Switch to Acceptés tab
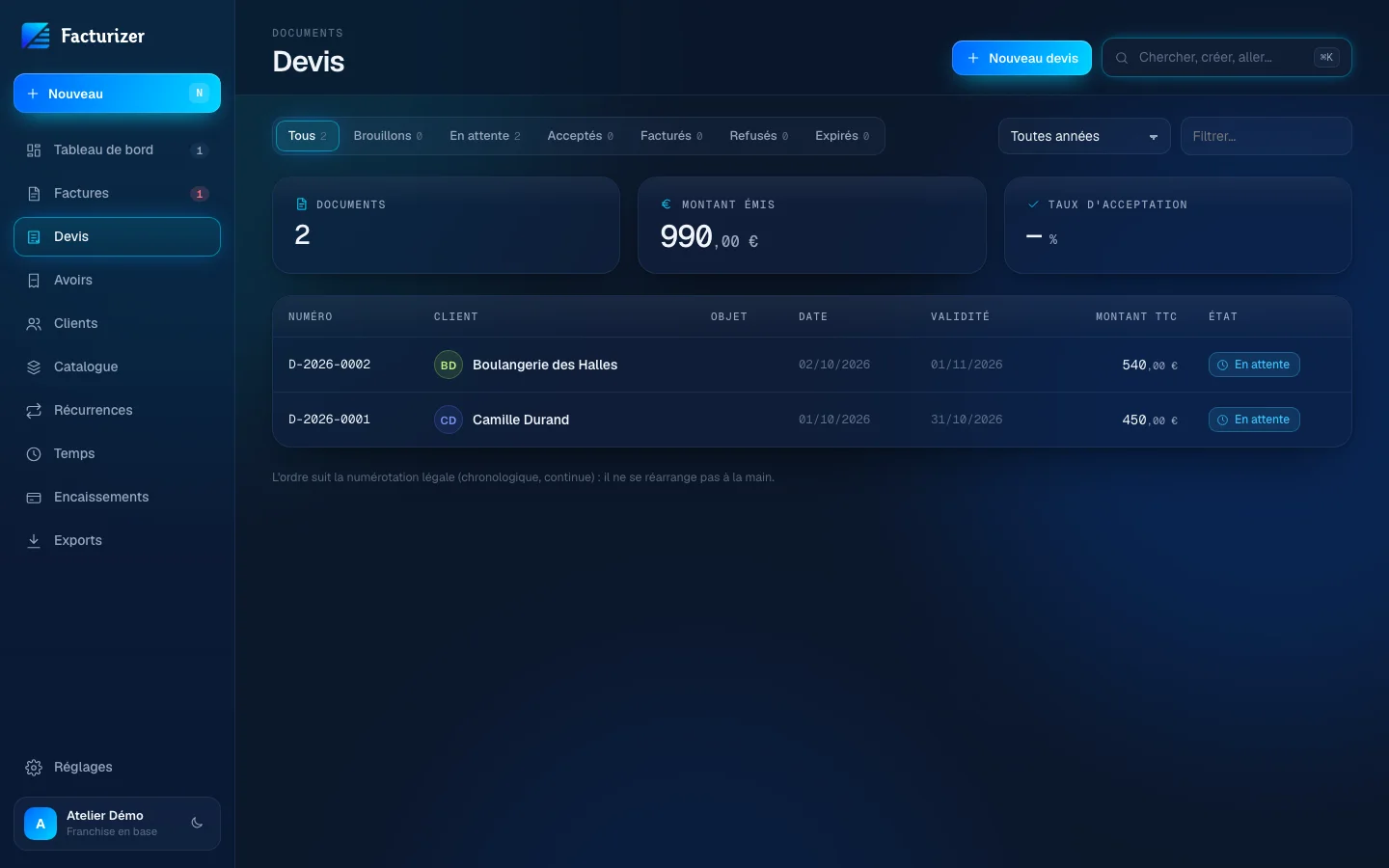The width and height of the screenshot is (1389, 868). coord(581,136)
